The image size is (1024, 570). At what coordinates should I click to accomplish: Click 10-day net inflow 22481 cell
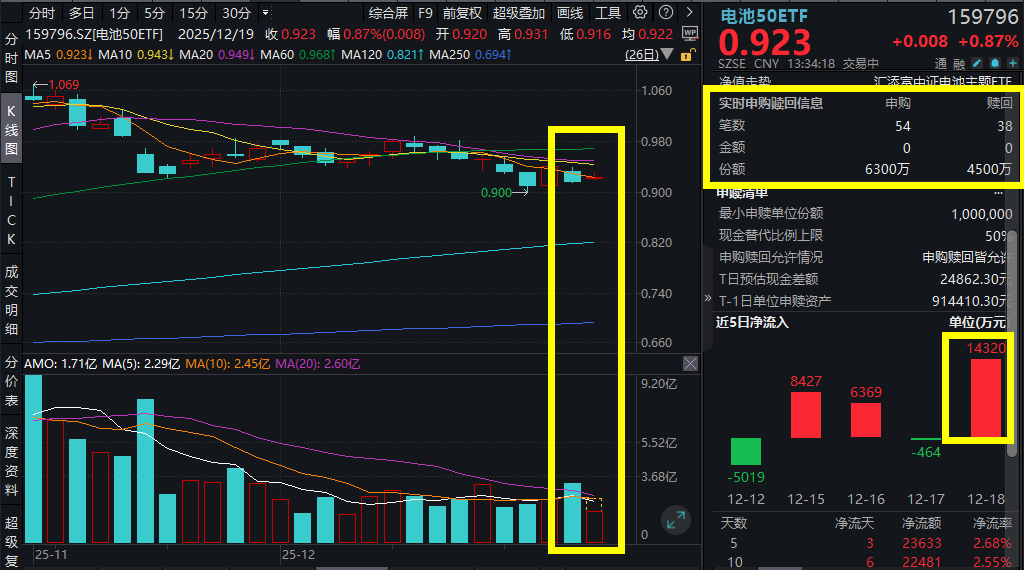921,562
